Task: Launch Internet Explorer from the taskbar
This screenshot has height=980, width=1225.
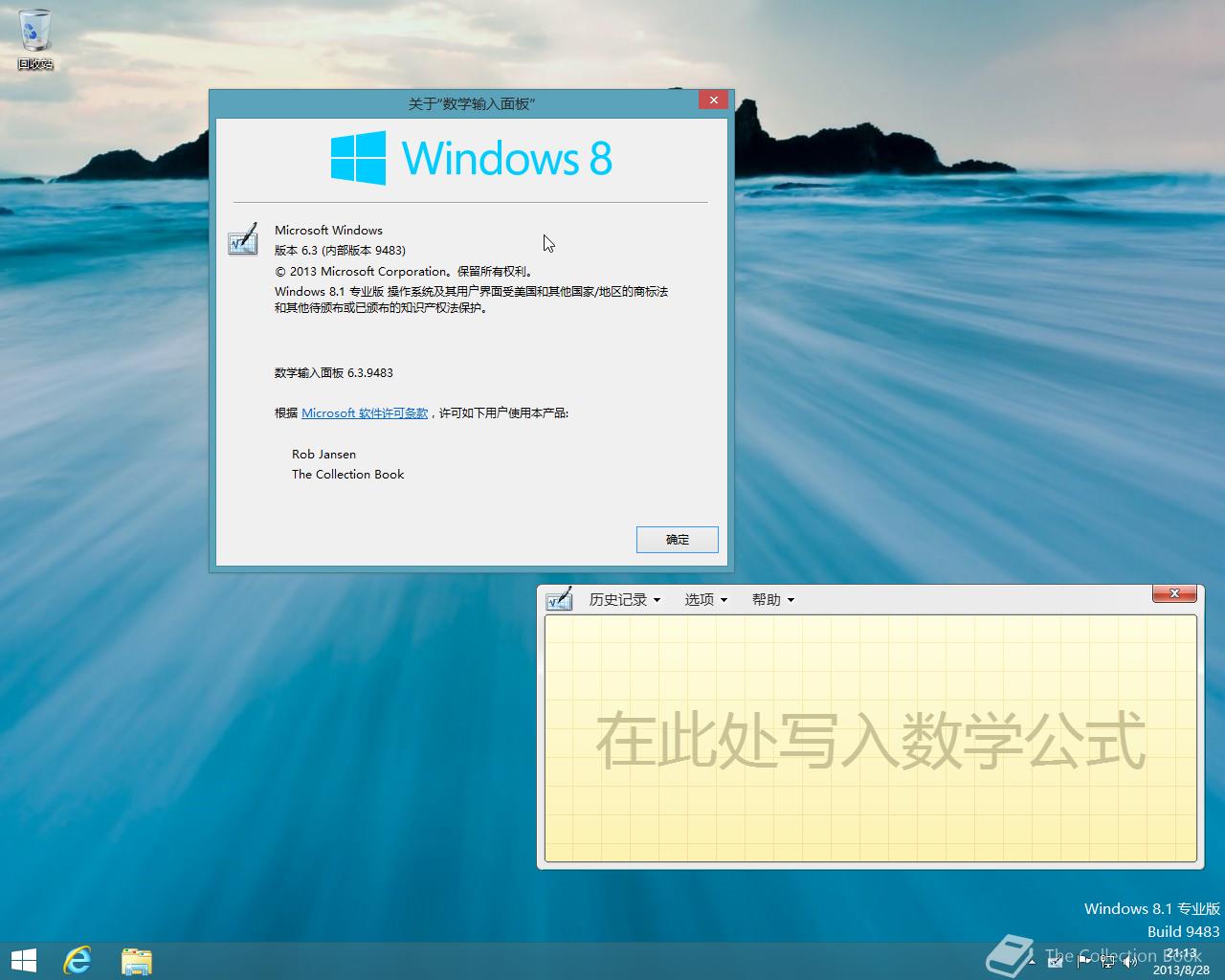Action: pyautogui.click(x=78, y=961)
